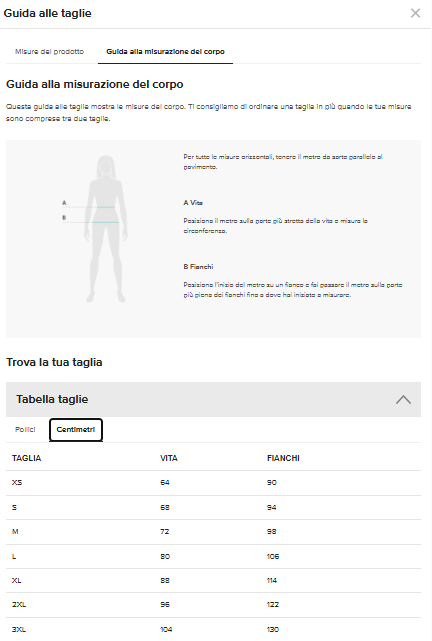Click the female body silhouette illustration
Screen dimensions: 432x641
(x=106, y=229)
